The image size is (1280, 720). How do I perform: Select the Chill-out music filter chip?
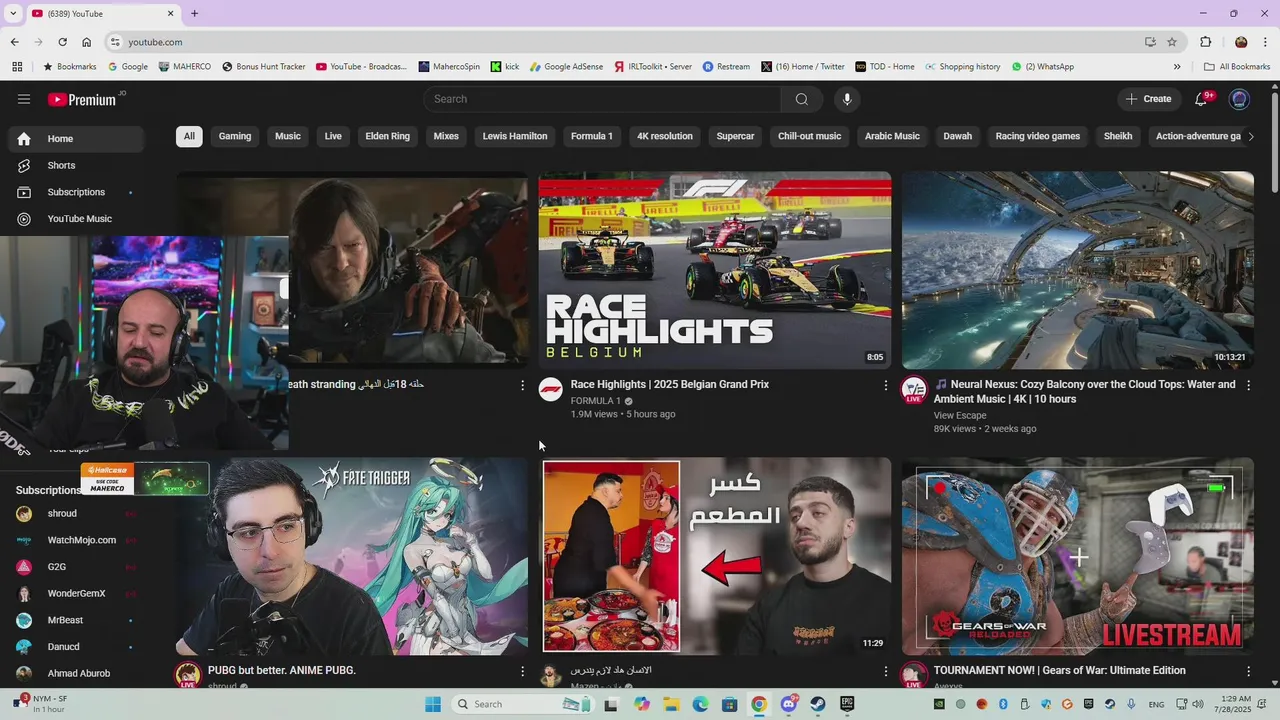coord(810,136)
